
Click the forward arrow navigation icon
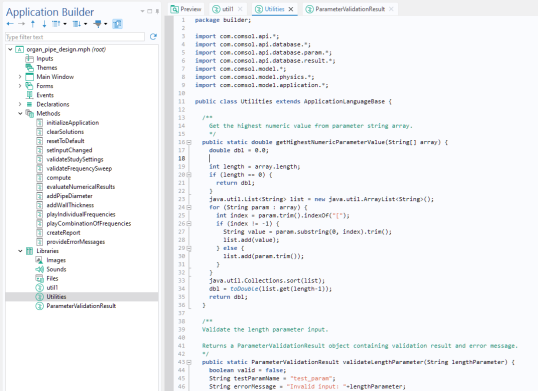(21, 24)
